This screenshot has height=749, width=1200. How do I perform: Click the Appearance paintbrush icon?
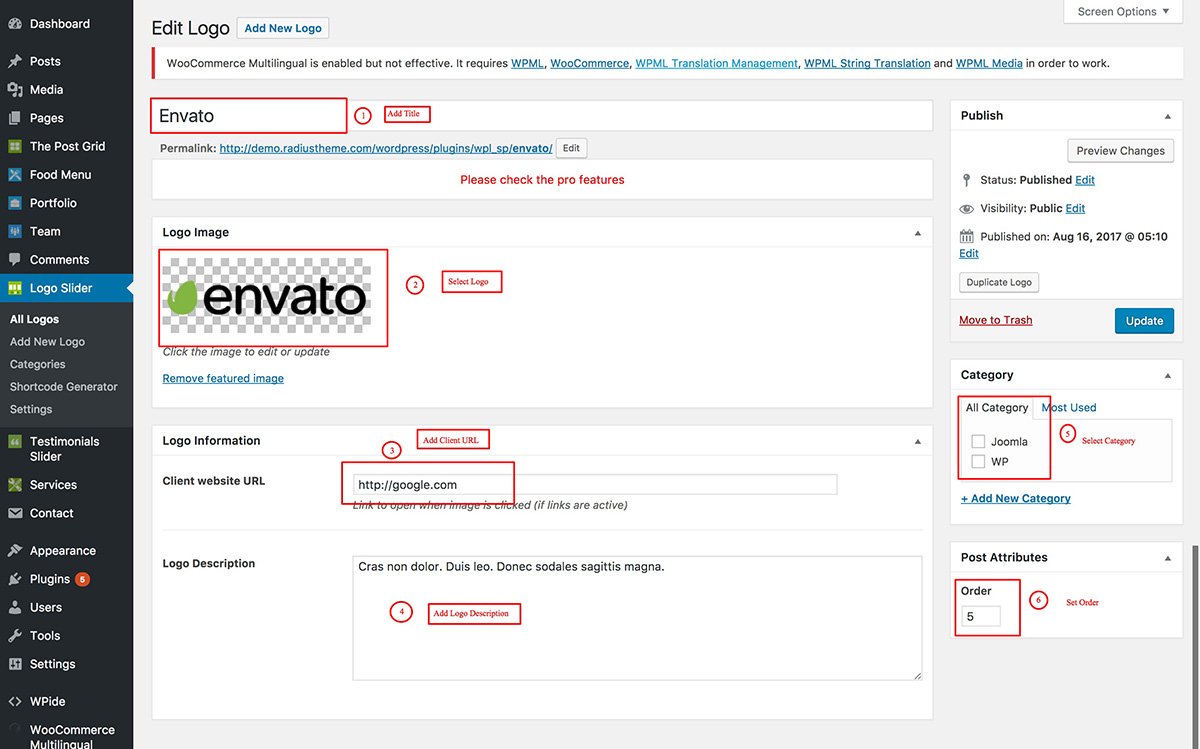pyautogui.click(x=15, y=551)
